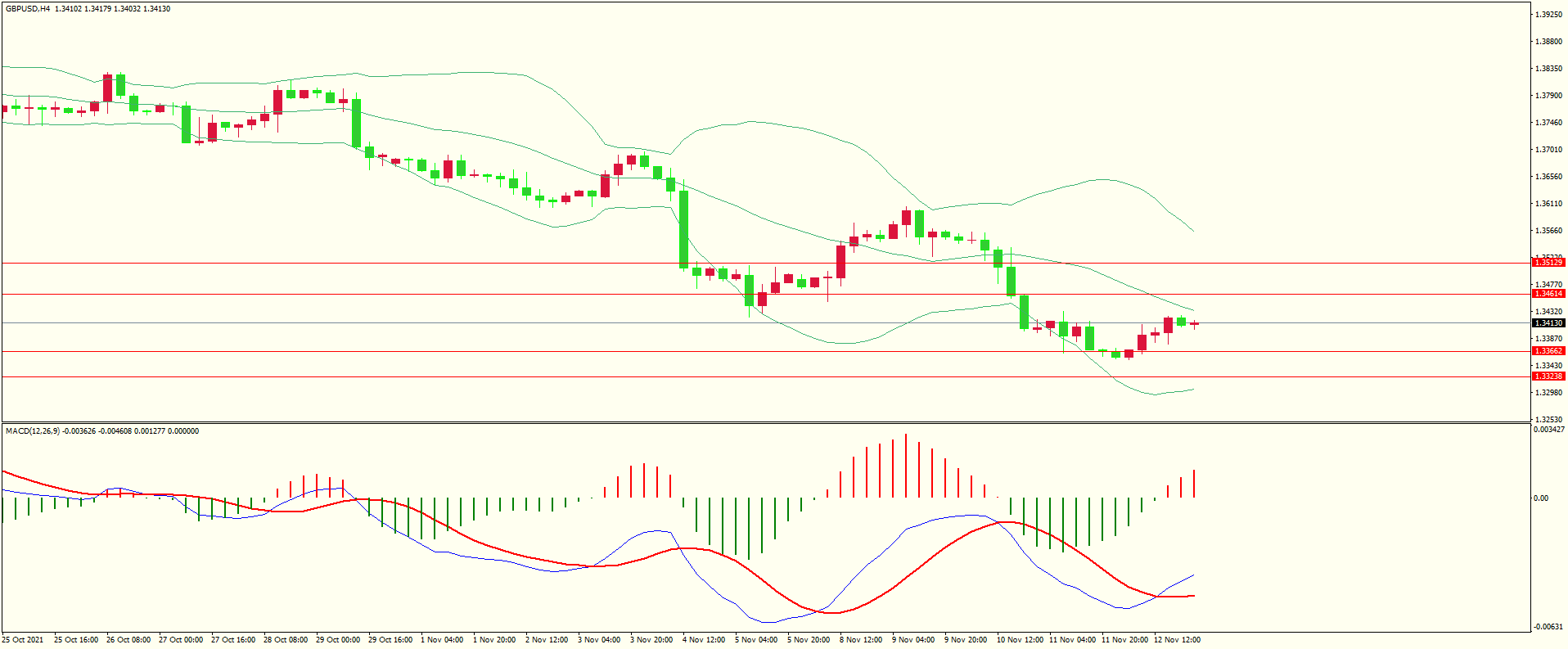Click the 1.39250 value on price scale
Screen dimensions: 1568x649
click(x=1548, y=15)
